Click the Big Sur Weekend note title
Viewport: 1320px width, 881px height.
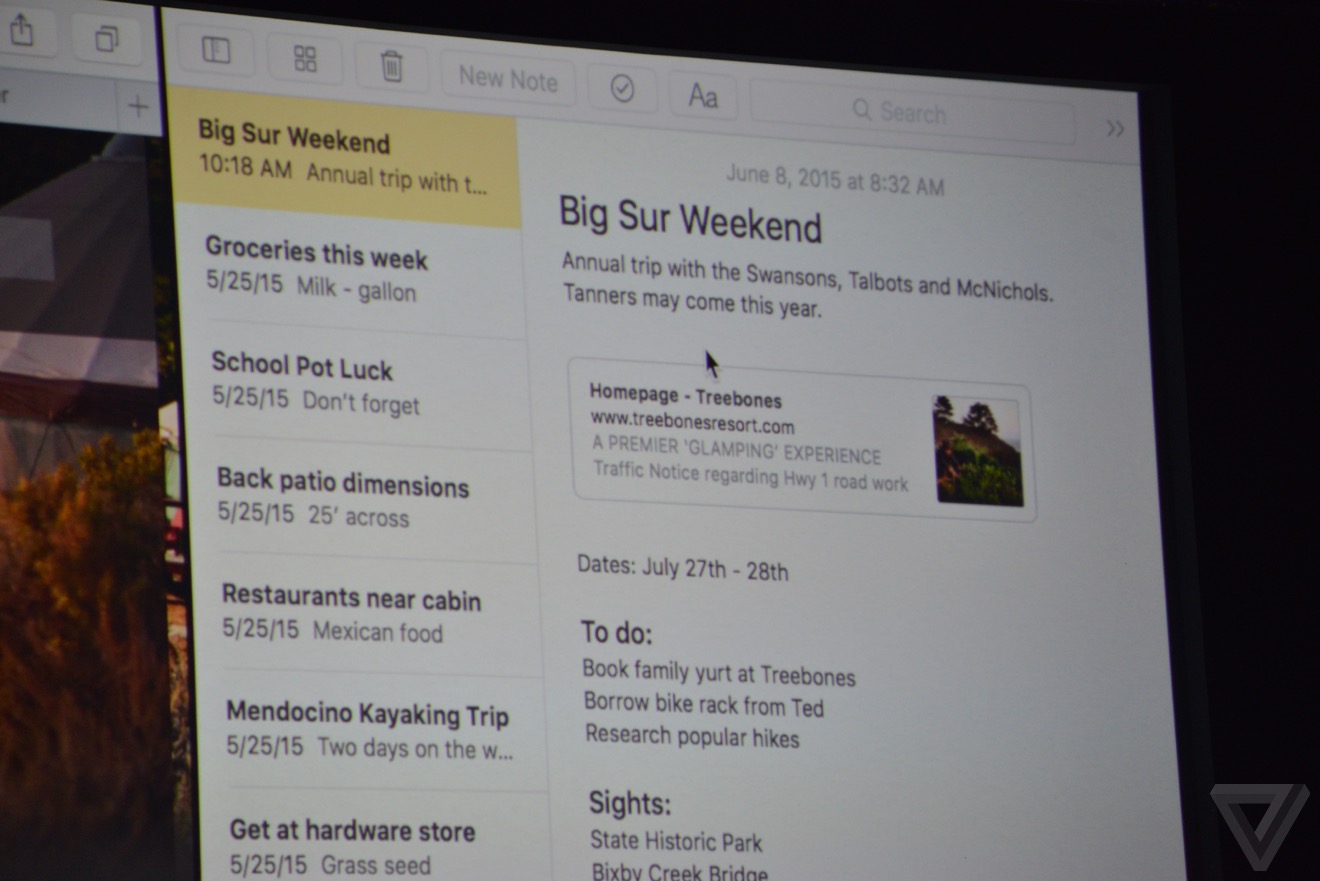(x=690, y=219)
